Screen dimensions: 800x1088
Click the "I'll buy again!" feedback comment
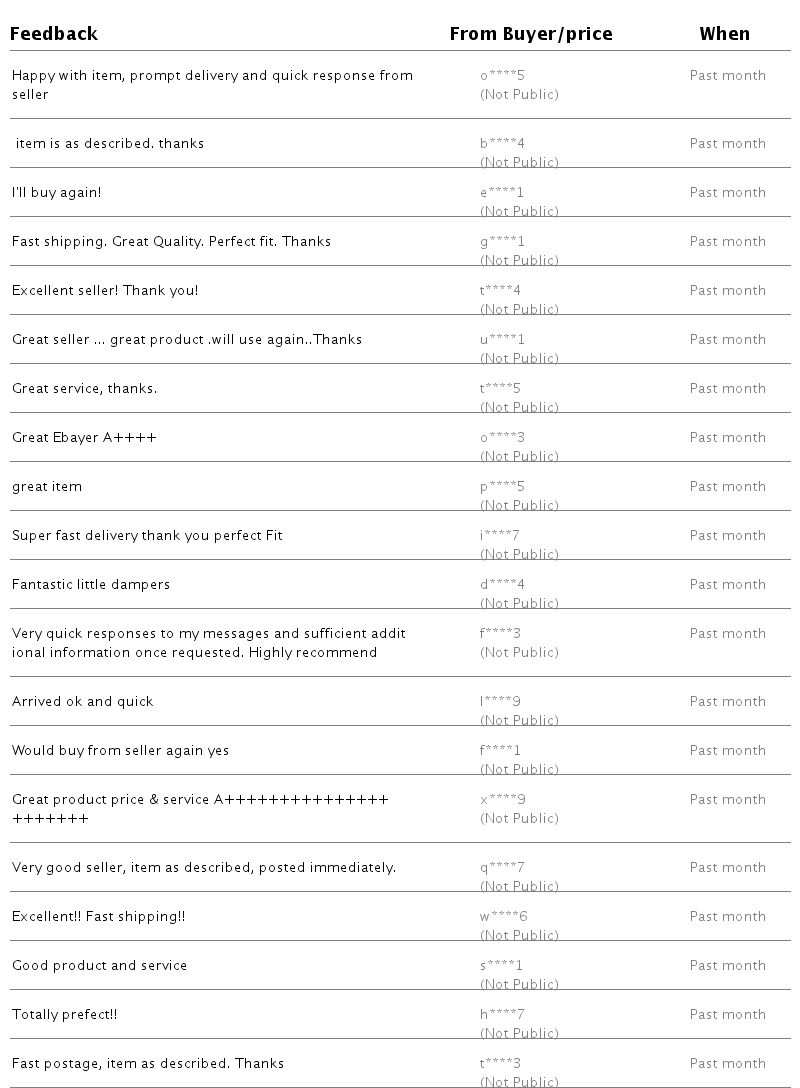[57, 192]
